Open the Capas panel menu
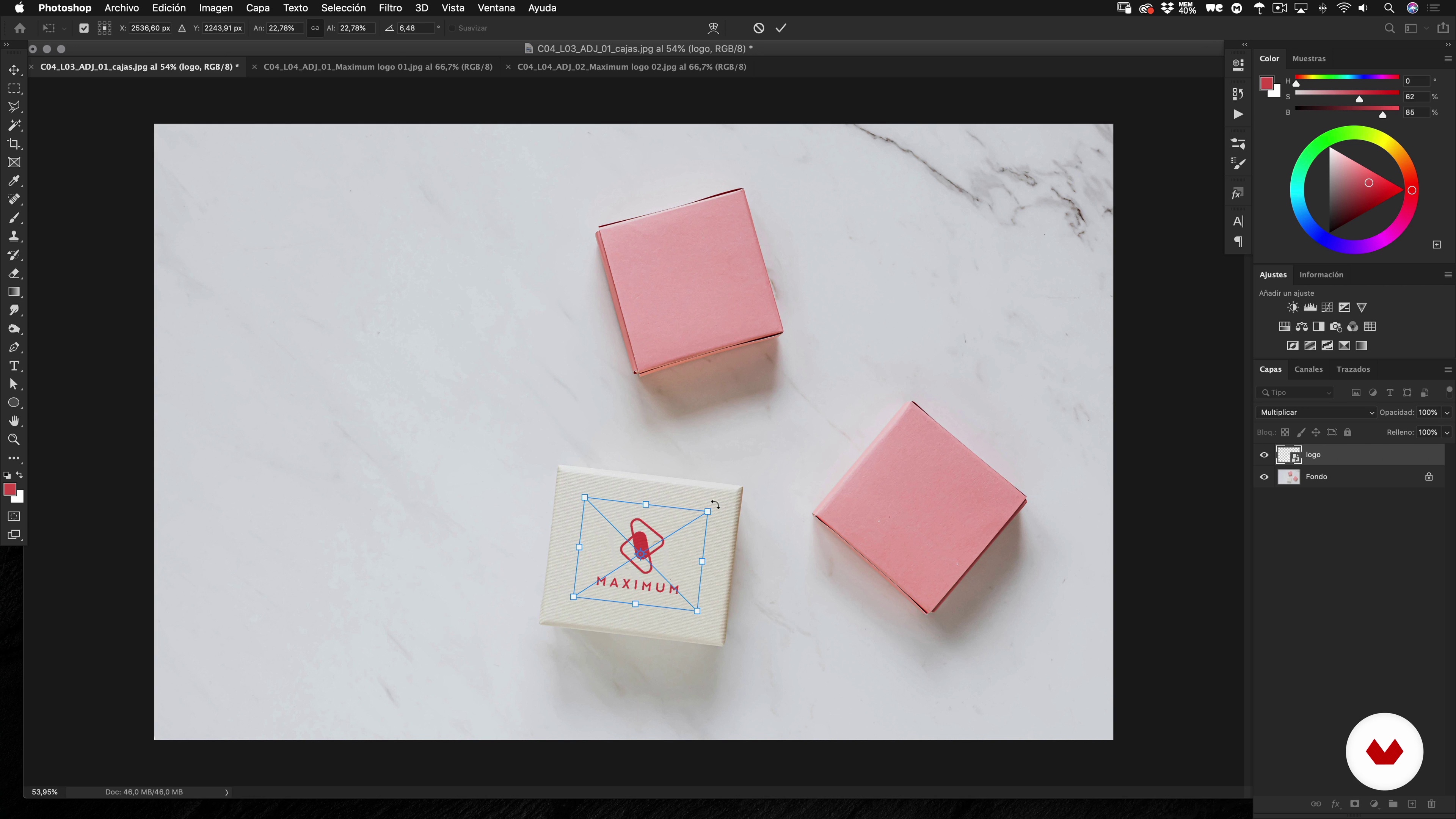The image size is (1456, 819). (x=1448, y=370)
